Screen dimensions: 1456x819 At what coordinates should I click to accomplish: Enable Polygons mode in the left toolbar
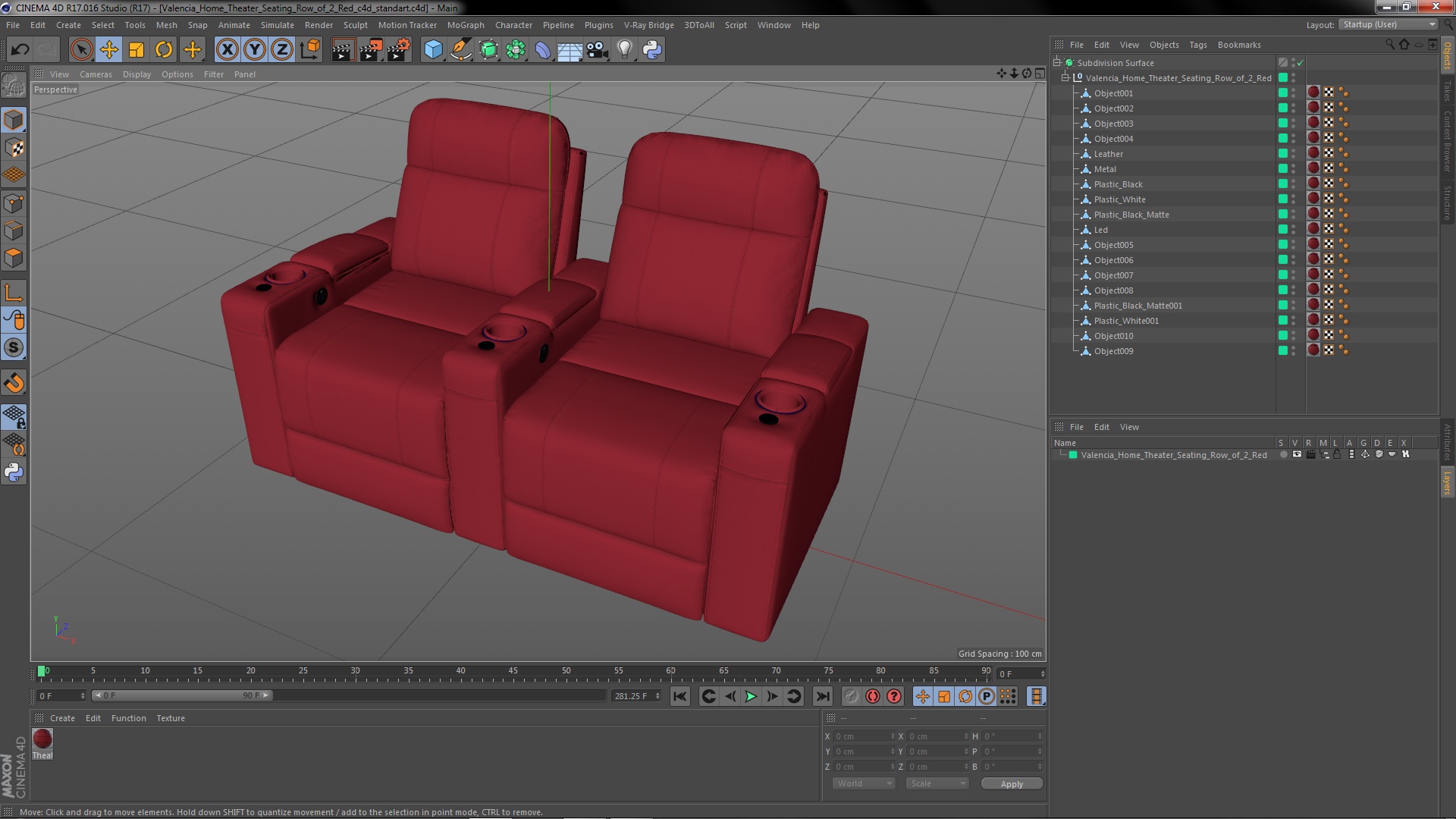click(x=14, y=259)
